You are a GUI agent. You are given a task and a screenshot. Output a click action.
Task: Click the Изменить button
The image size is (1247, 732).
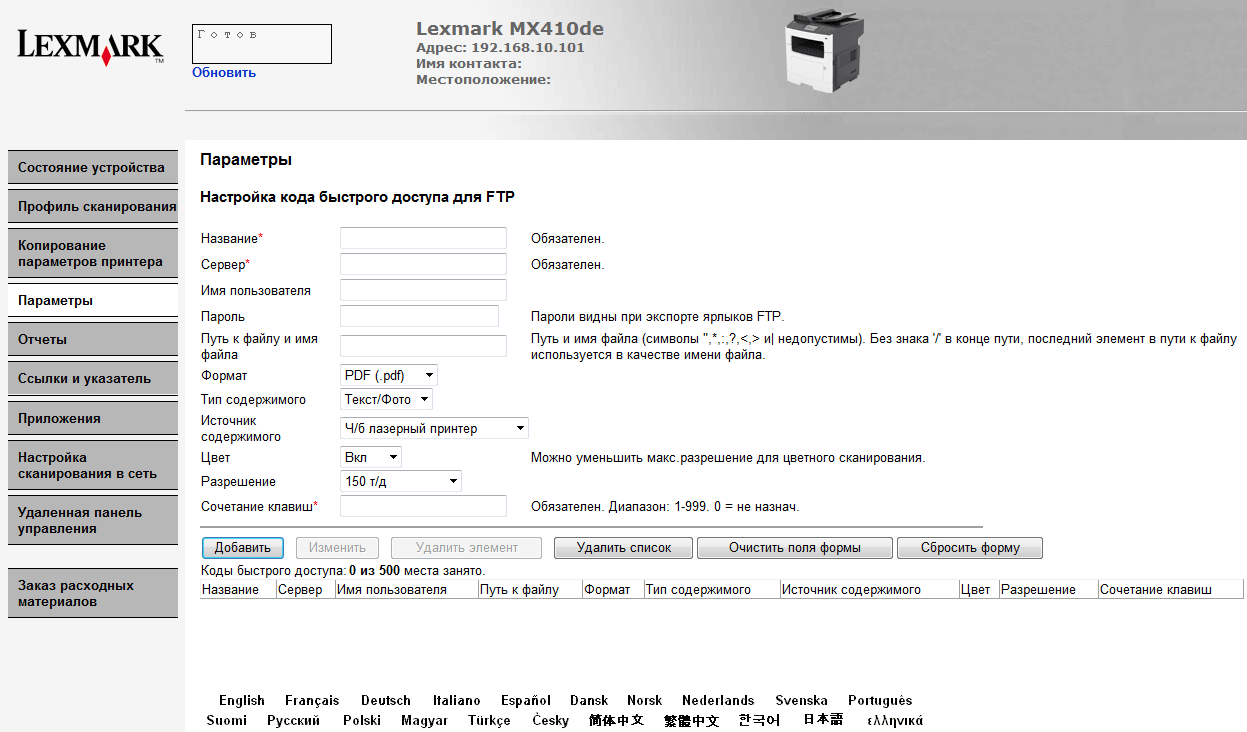pos(338,548)
